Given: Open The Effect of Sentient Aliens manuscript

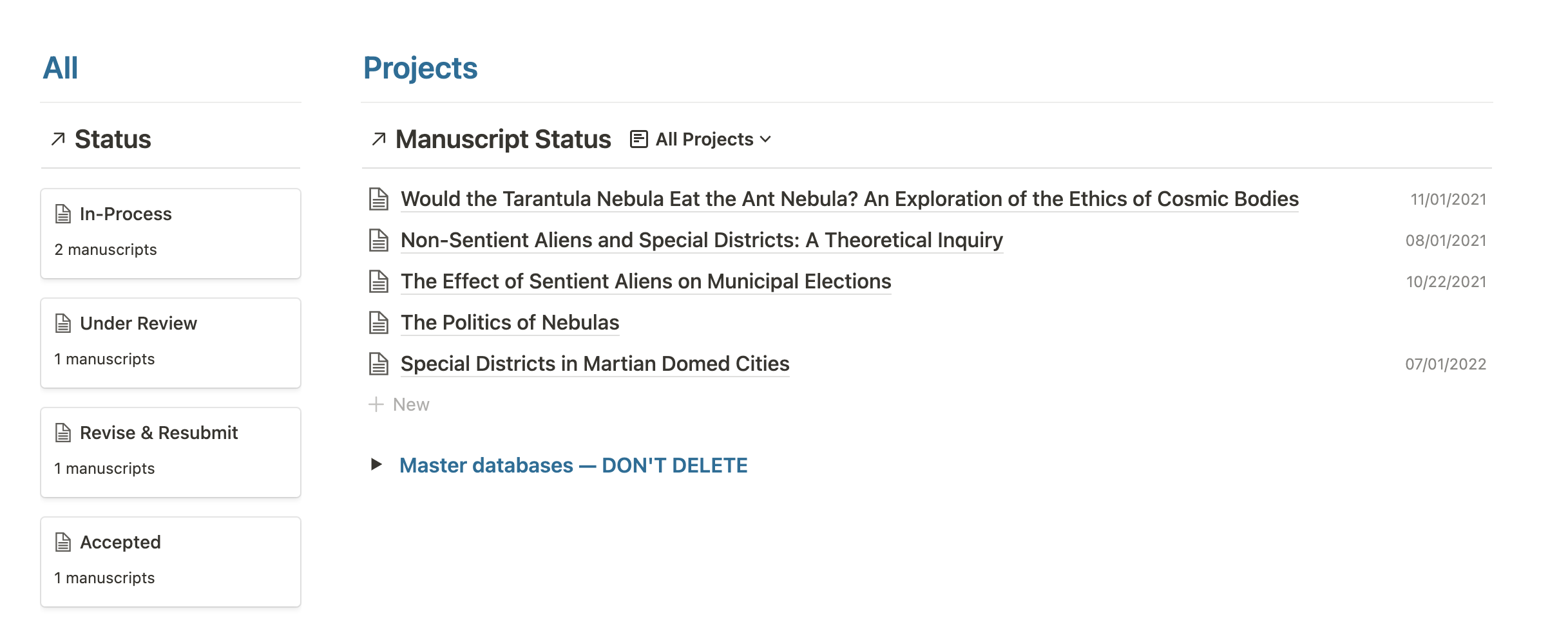Looking at the screenshot, I should (x=645, y=281).
